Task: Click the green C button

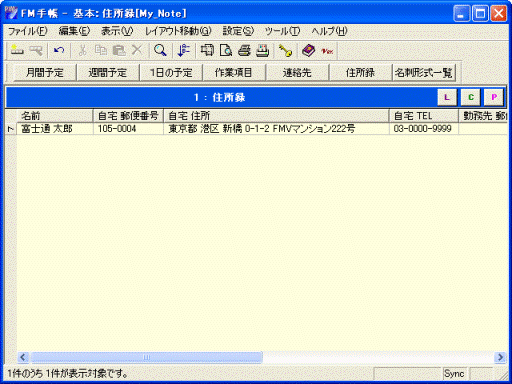Action: coord(470,97)
